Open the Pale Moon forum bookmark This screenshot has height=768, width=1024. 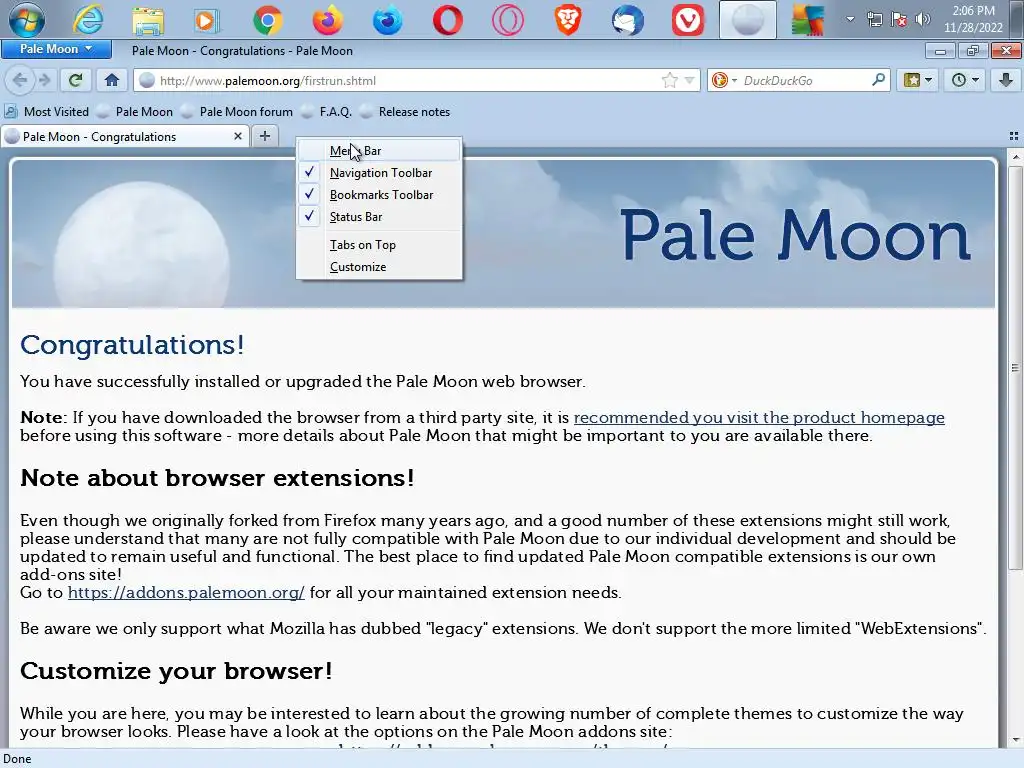tap(237, 112)
